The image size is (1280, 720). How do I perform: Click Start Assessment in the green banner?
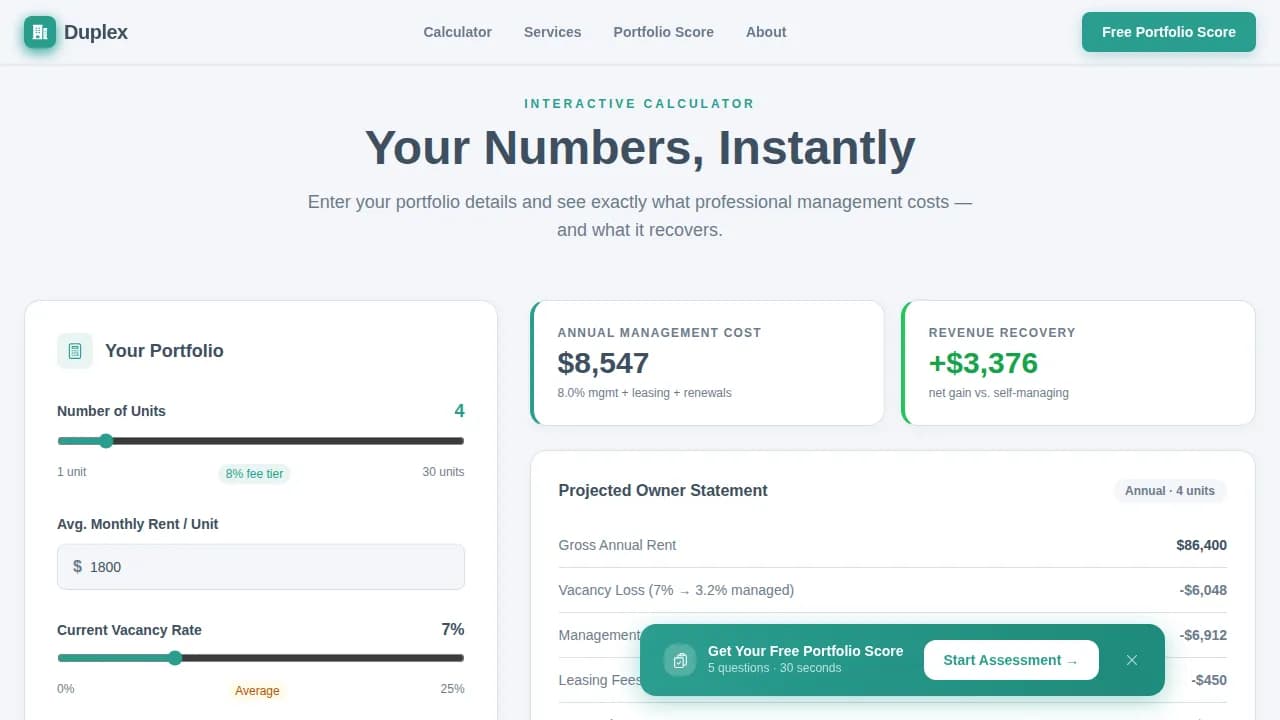point(1010,660)
